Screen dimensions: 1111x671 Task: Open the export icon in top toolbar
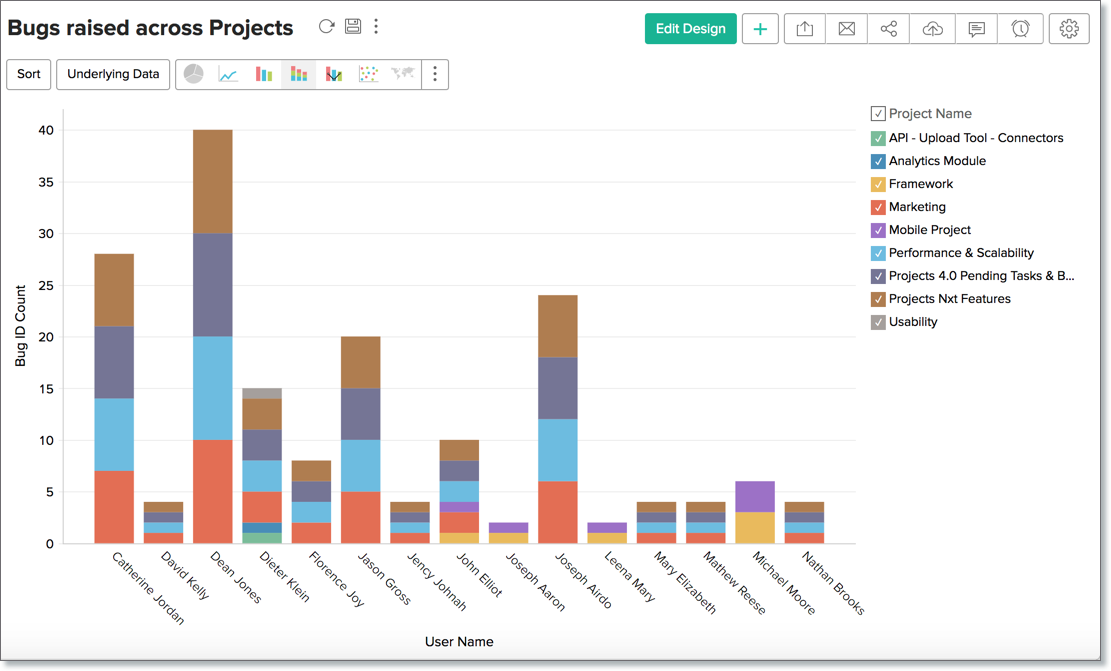click(x=805, y=29)
